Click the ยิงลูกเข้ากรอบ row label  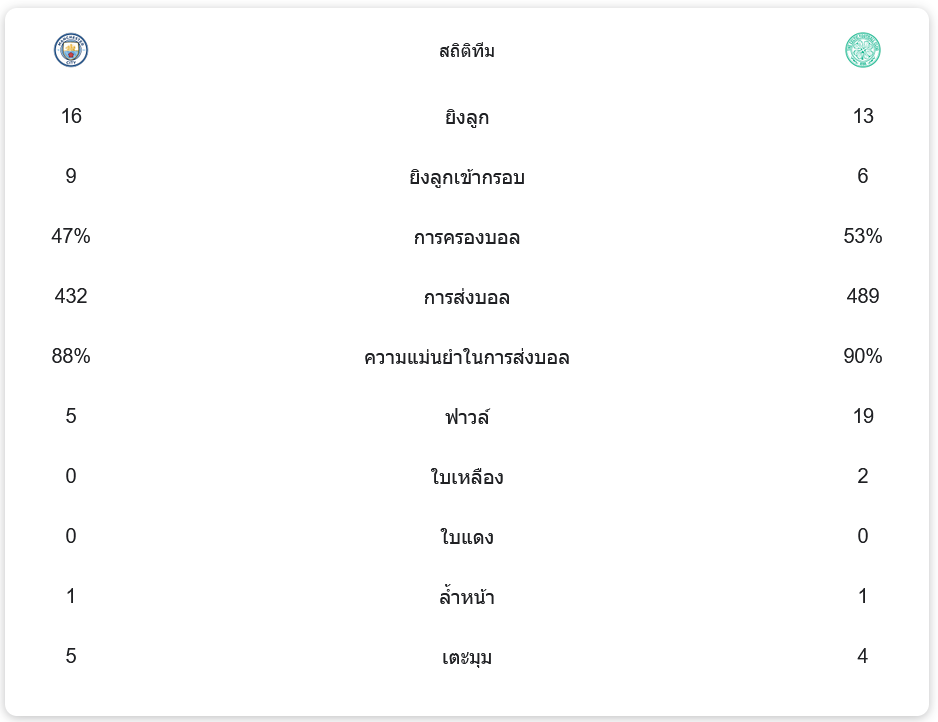point(467,177)
